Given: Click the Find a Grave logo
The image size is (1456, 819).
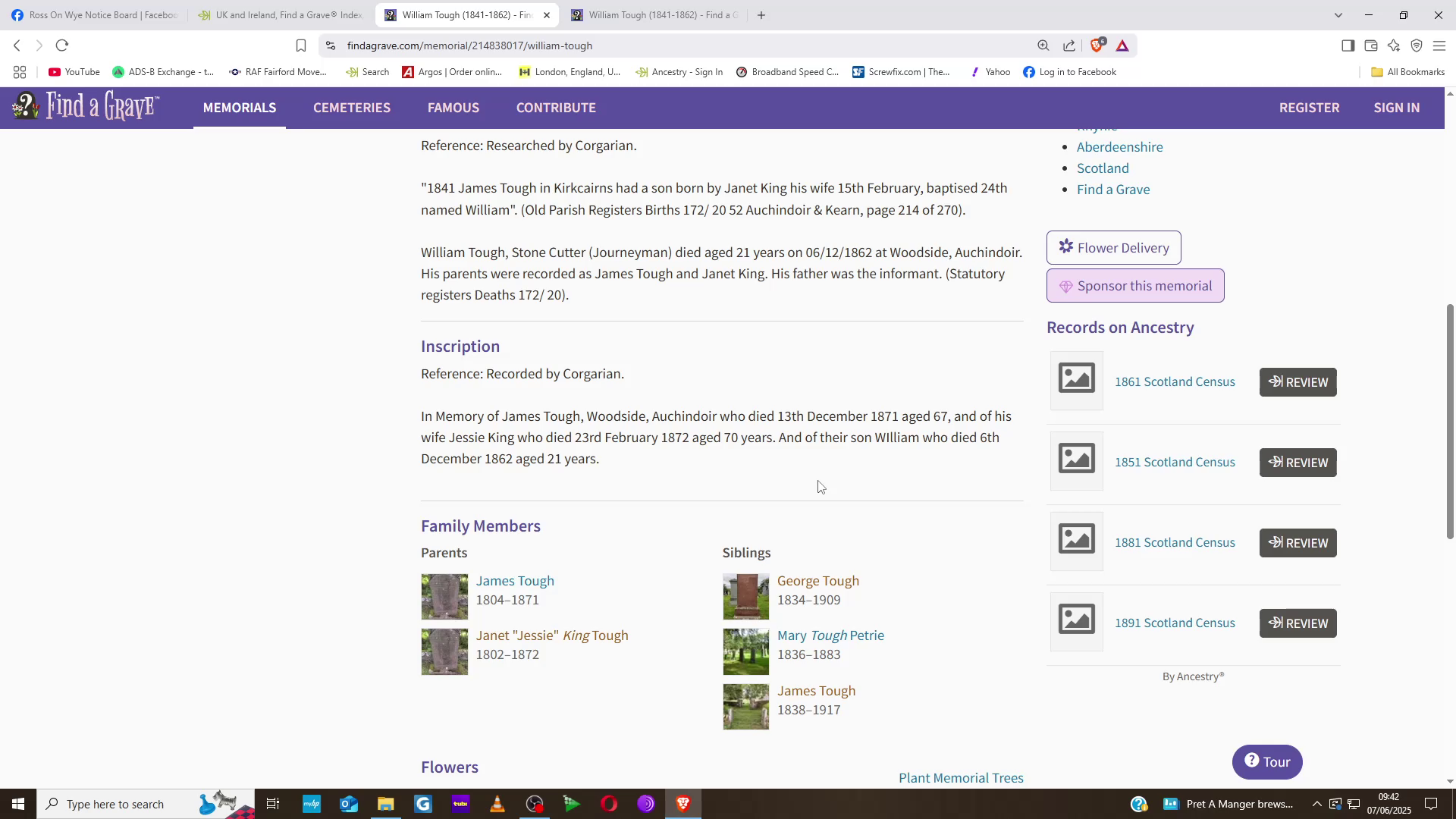Looking at the screenshot, I should [x=86, y=107].
